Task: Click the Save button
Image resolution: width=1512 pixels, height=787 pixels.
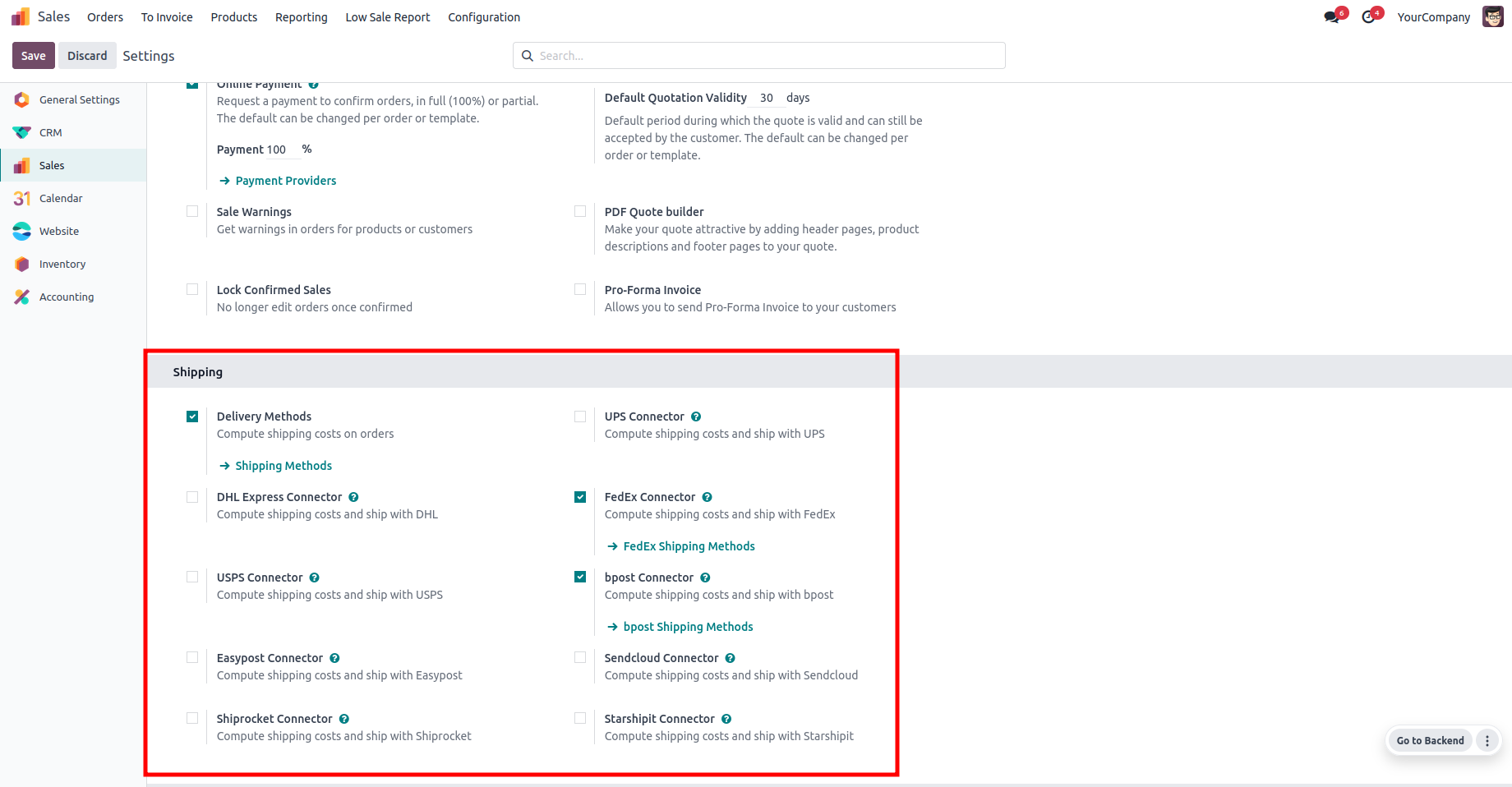Action: 34,56
